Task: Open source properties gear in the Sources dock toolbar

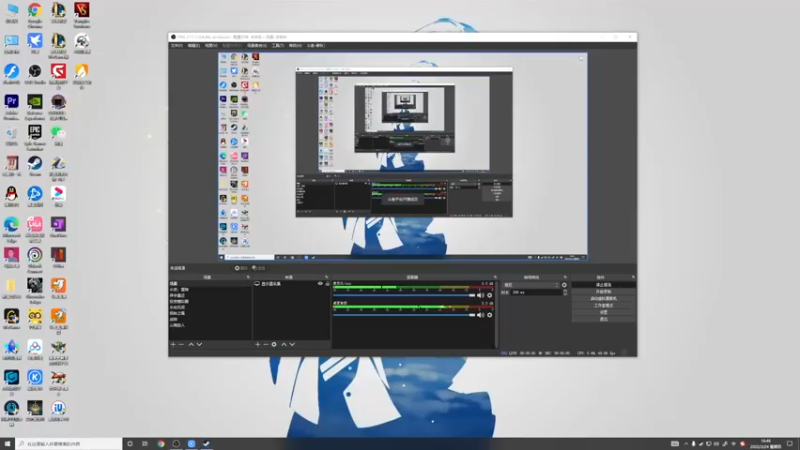Action: pyautogui.click(x=274, y=344)
